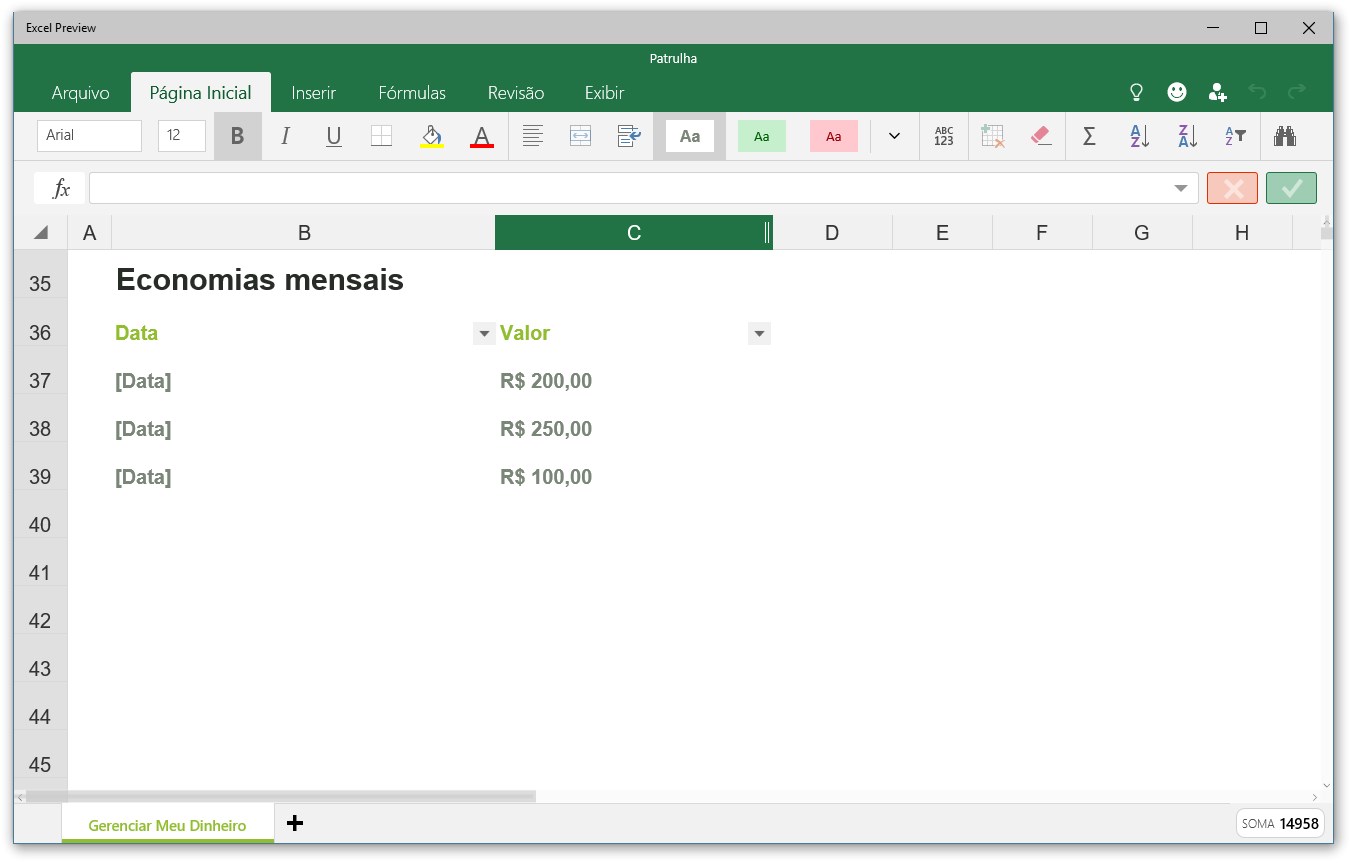The image size is (1351, 863).
Task: Toggle Underline formatting
Action: [333, 136]
